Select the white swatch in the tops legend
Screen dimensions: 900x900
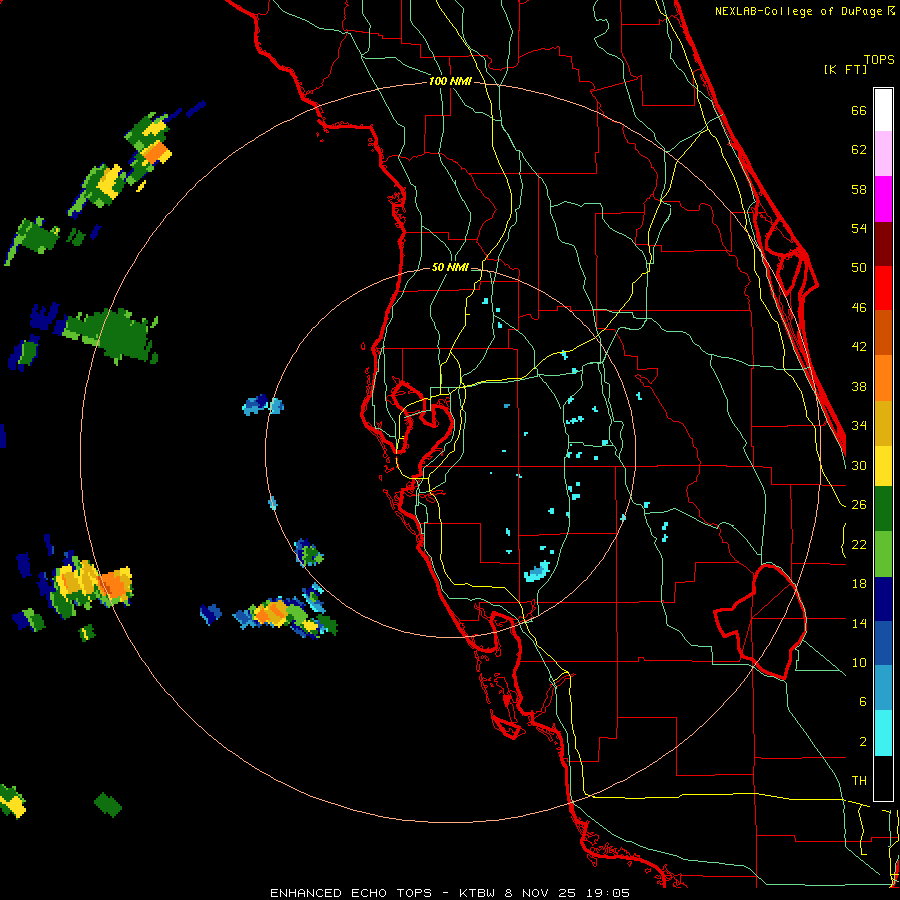[883, 110]
